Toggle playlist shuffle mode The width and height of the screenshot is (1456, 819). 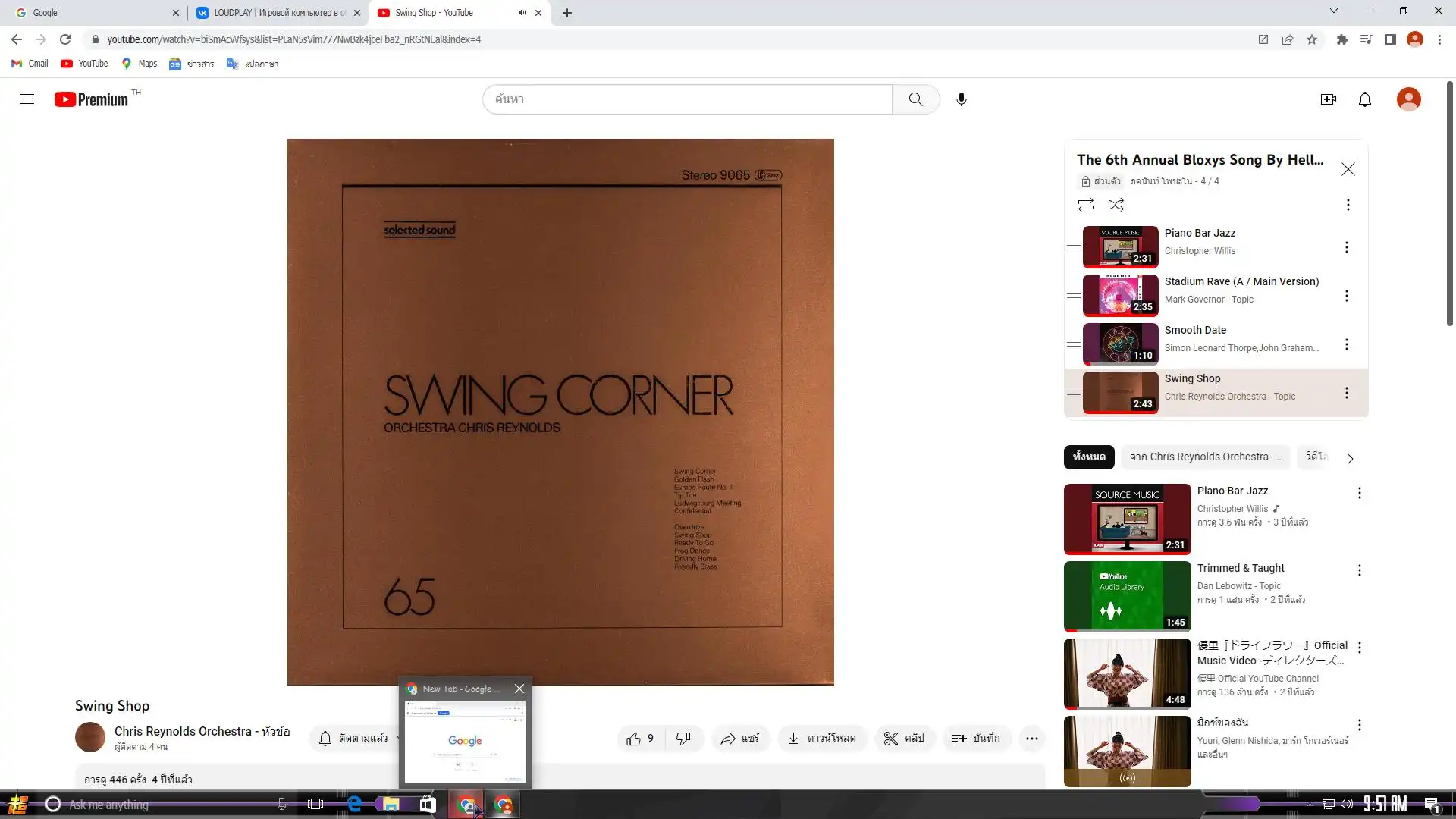1116,205
